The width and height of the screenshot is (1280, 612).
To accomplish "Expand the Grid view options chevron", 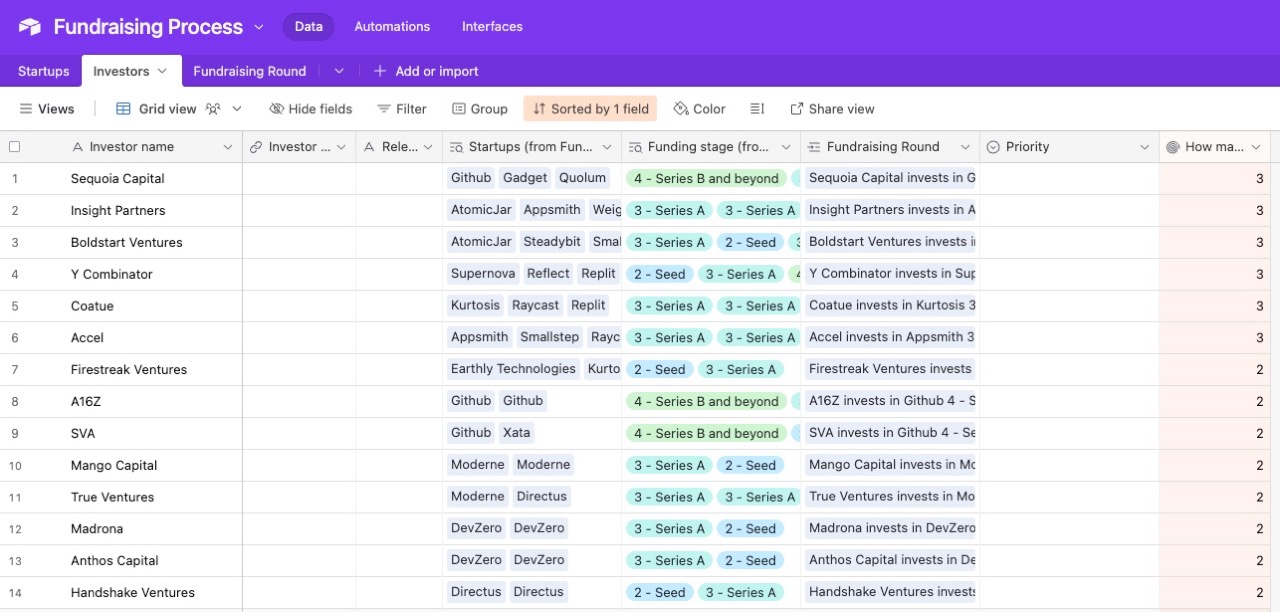I will (237, 109).
